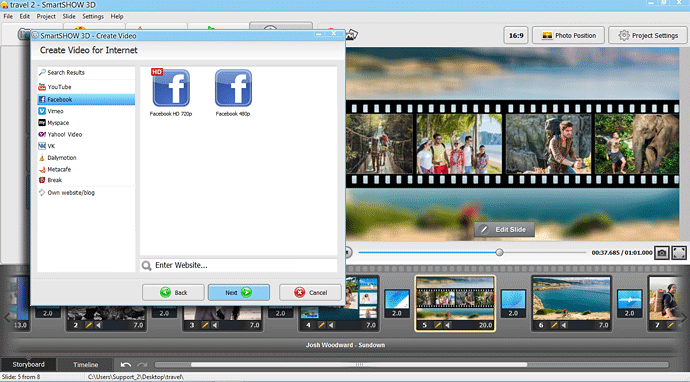Select Own website/blog option
This screenshot has height=382, width=690.
click(86, 192)
